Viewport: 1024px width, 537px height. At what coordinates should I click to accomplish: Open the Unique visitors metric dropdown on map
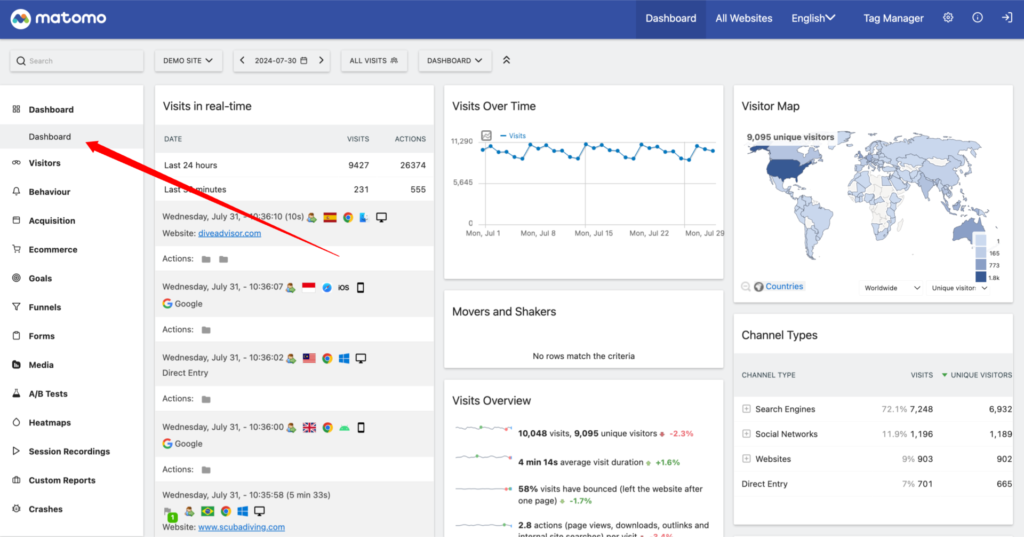click(959, 287)
